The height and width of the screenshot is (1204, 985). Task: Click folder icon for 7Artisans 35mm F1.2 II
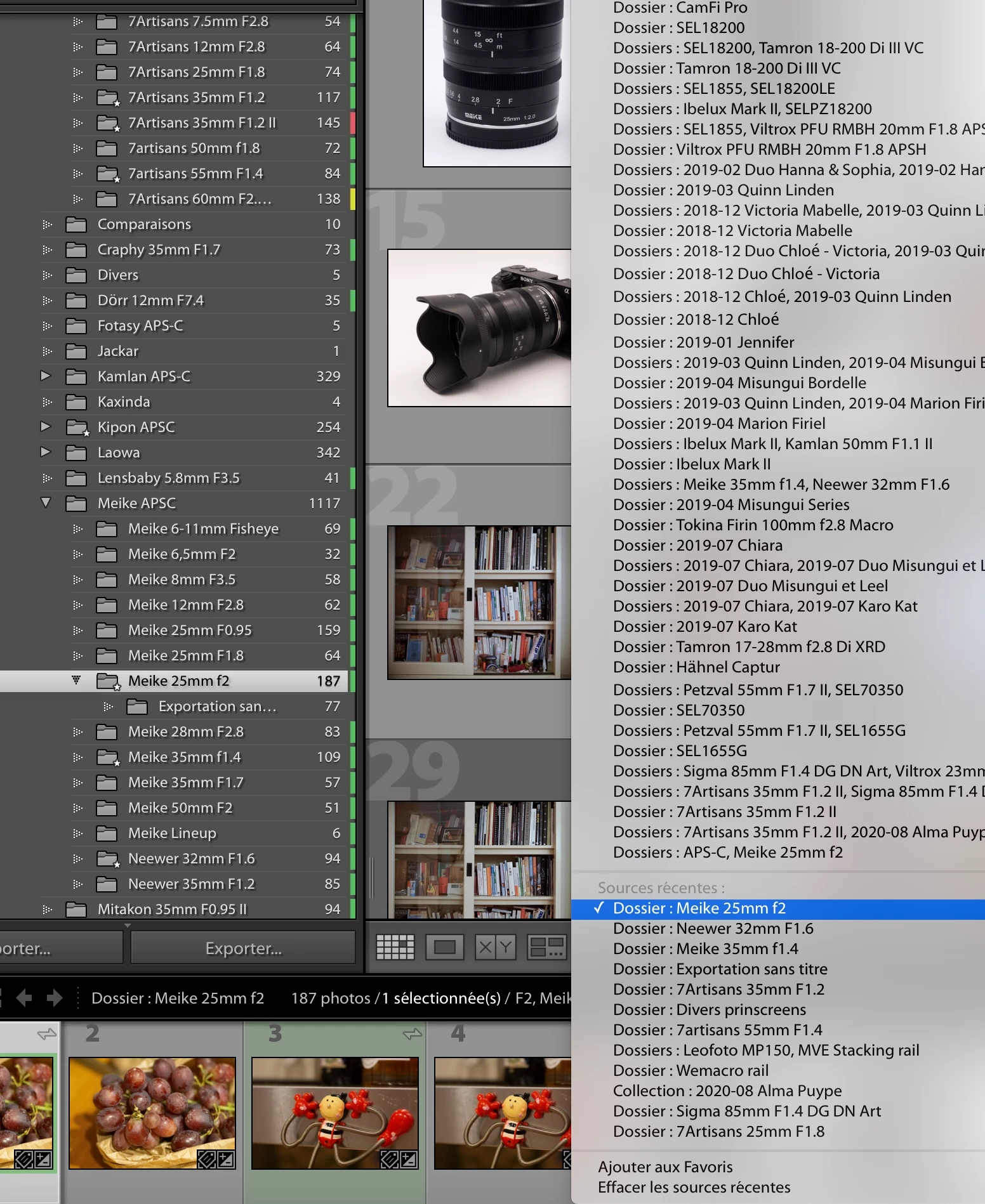coord(108,123)
